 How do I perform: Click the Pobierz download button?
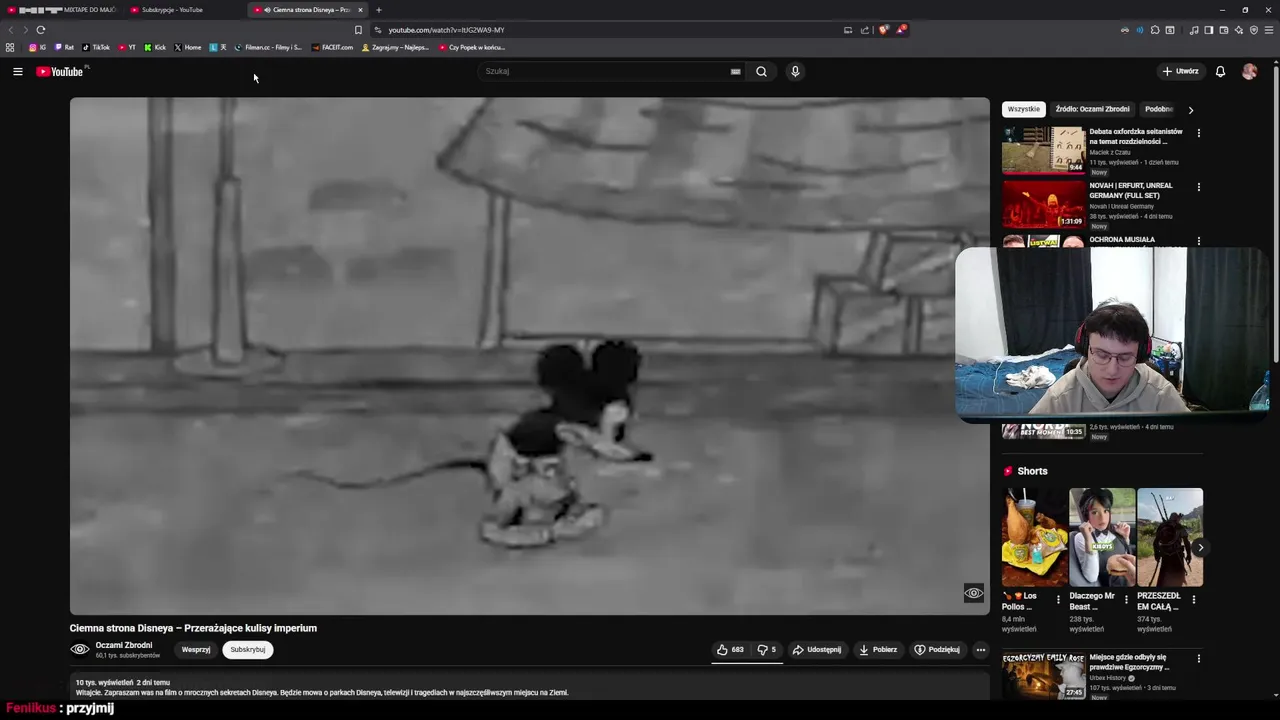878,649
